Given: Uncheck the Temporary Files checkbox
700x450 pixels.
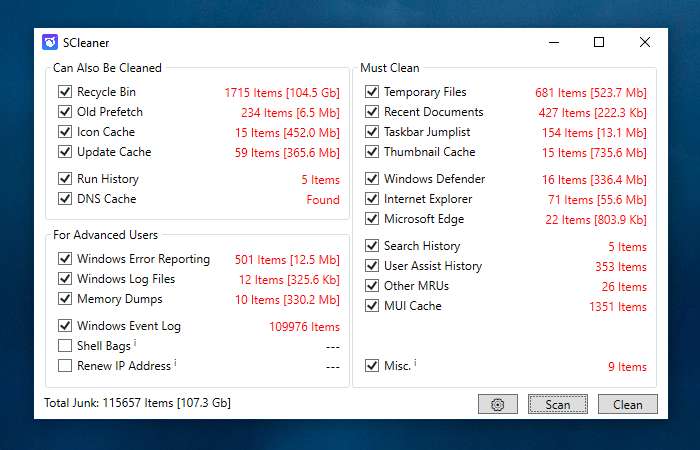Looking at the screenshot, I should pos(372,92).
